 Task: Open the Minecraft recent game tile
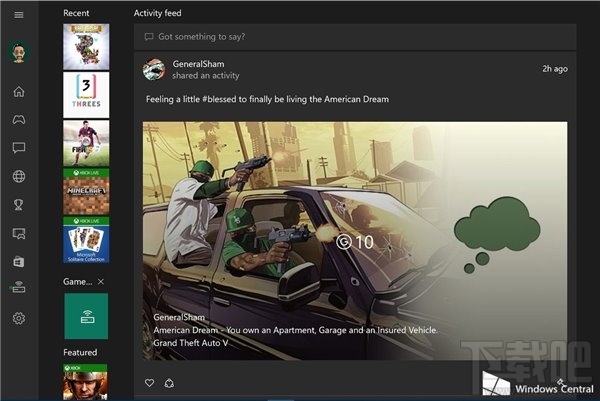(x=86, y=191)
